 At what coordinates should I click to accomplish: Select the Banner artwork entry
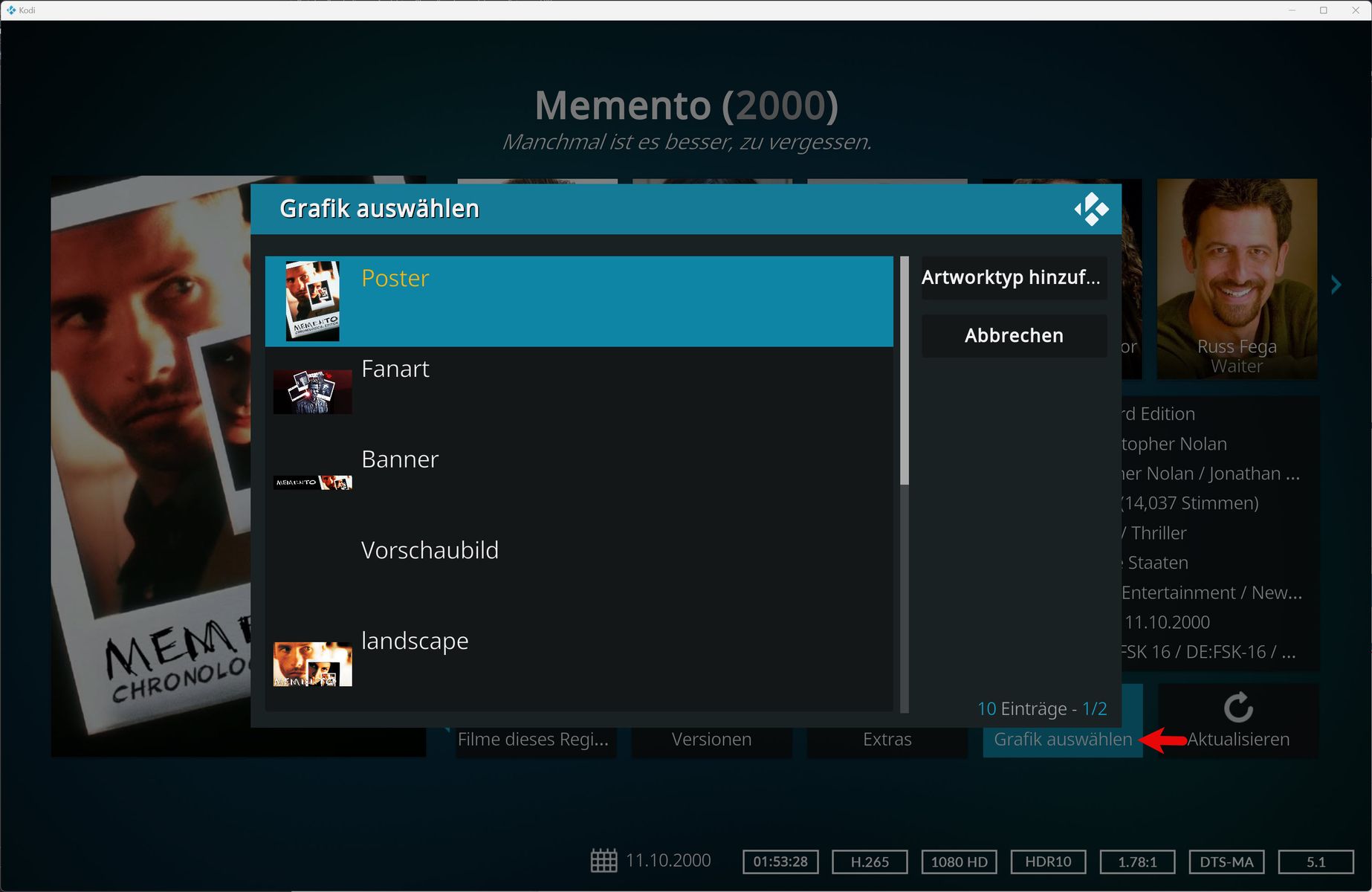coord(579,482)
